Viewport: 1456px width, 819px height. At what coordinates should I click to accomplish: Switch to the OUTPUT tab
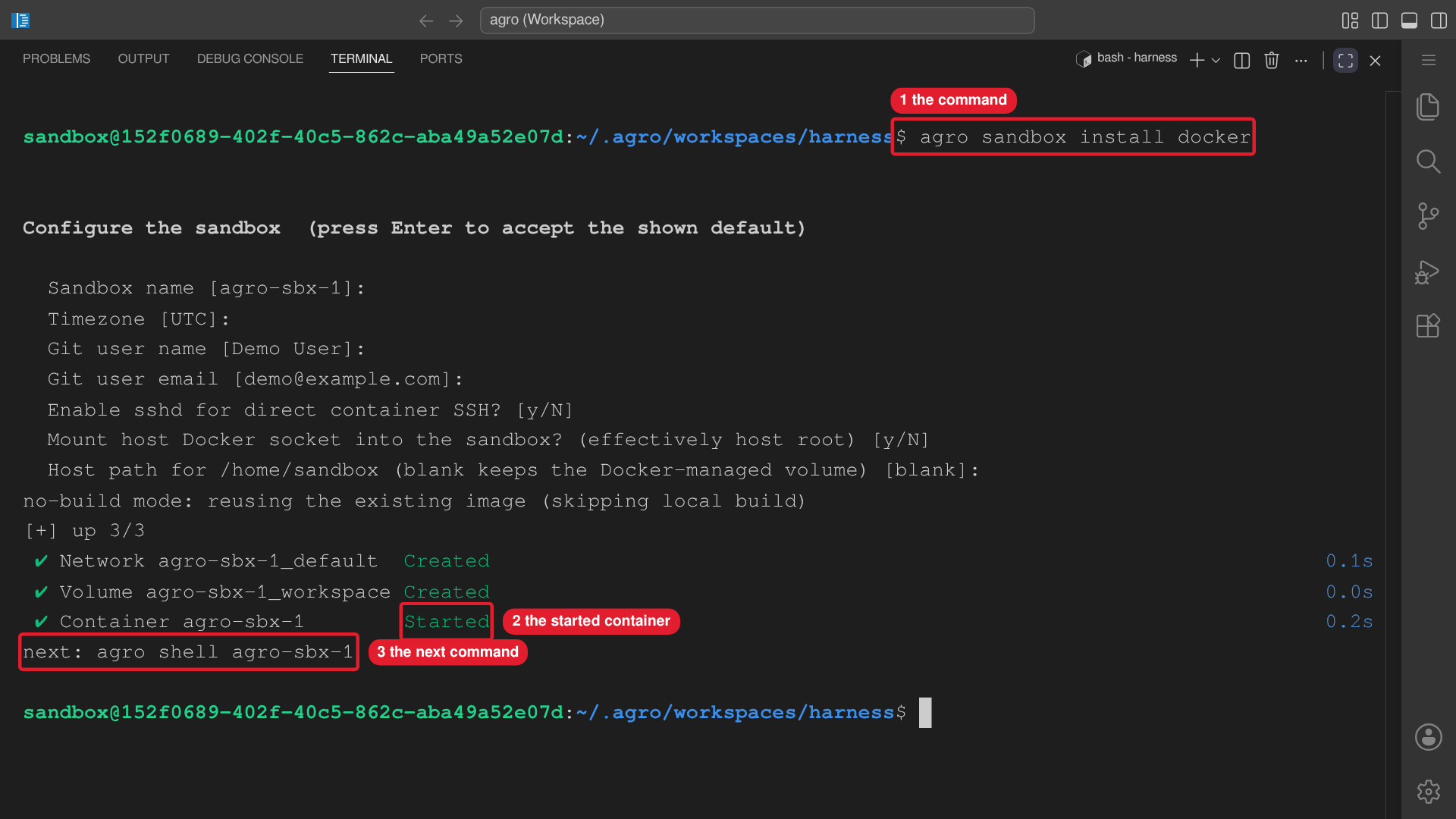(x=143, y=59)
